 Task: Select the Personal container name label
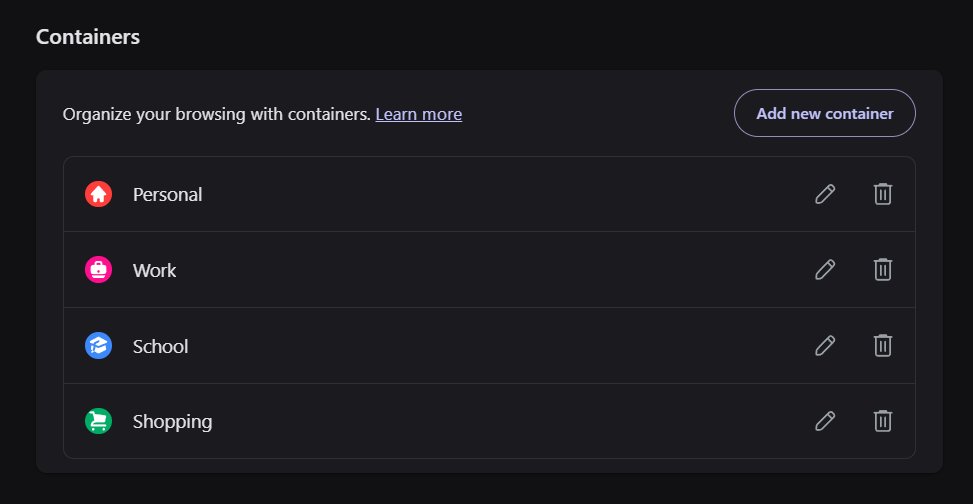coord(168,195)
